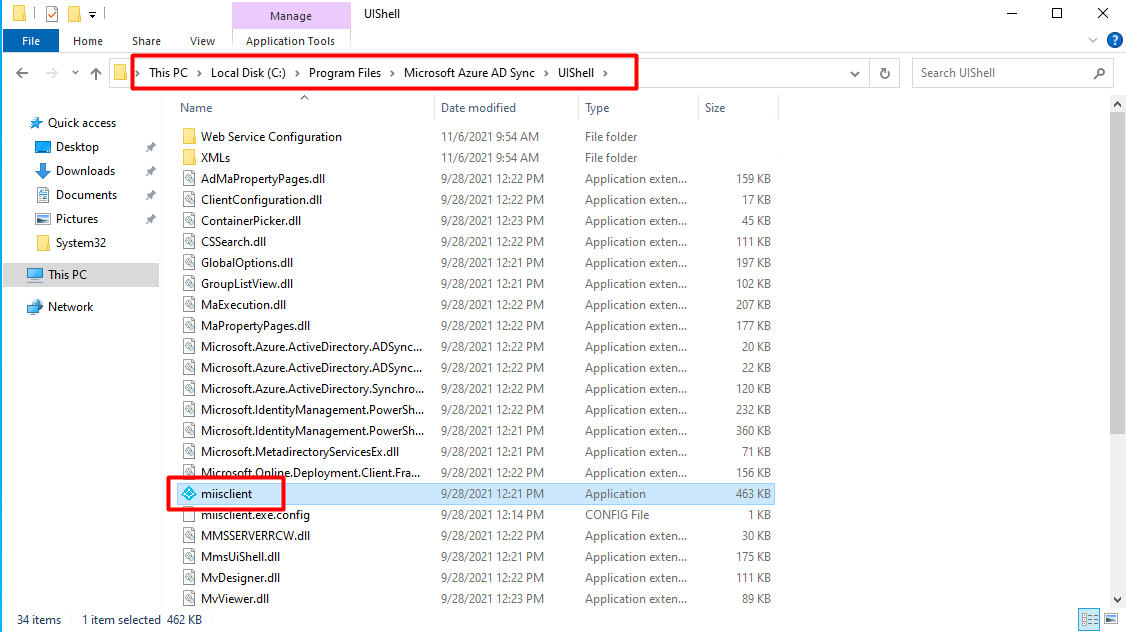
Task: Expand the chevron after Program Files
Action: pos(392,73)
